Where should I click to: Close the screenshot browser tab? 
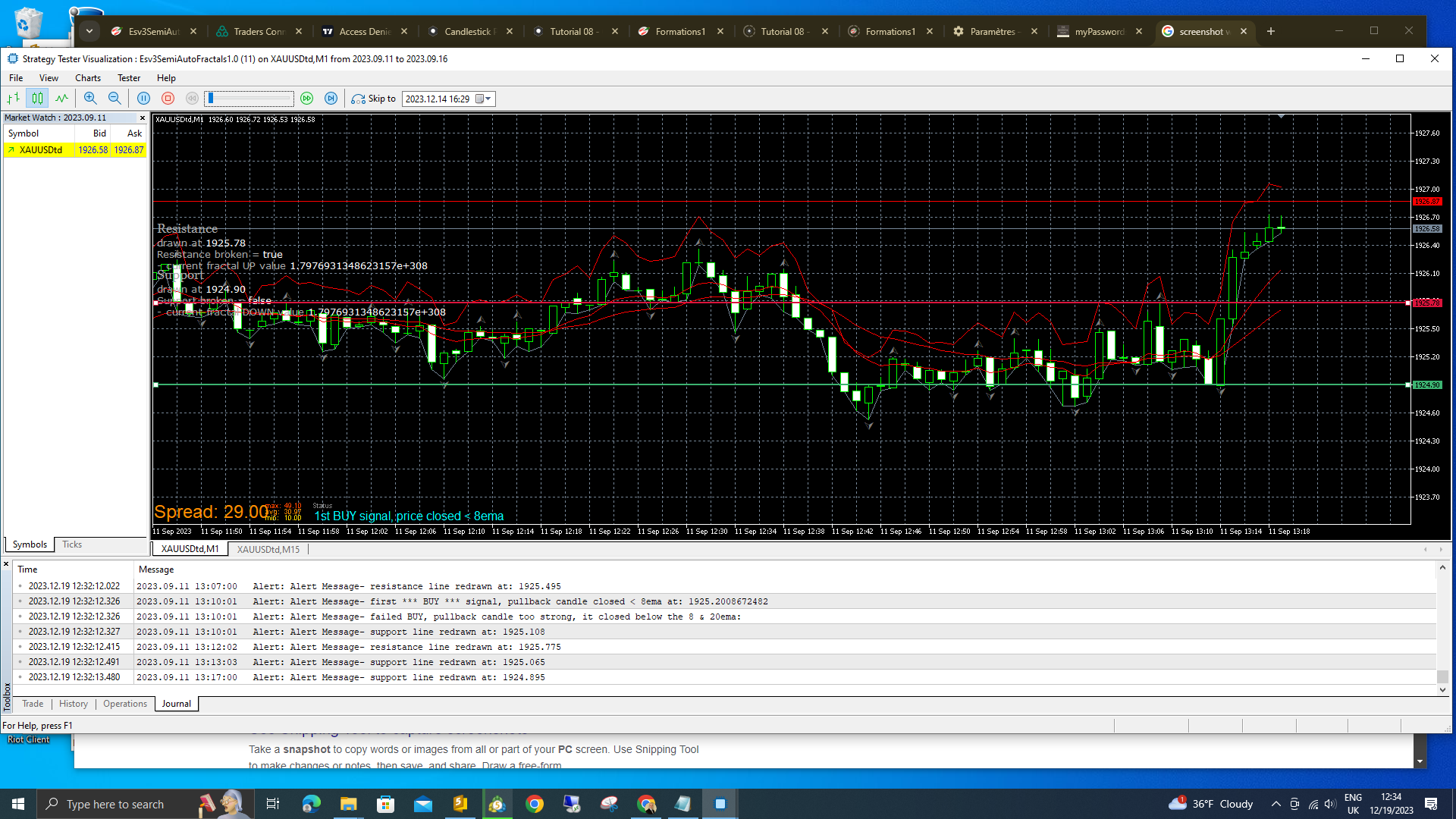pos(1244,31)
